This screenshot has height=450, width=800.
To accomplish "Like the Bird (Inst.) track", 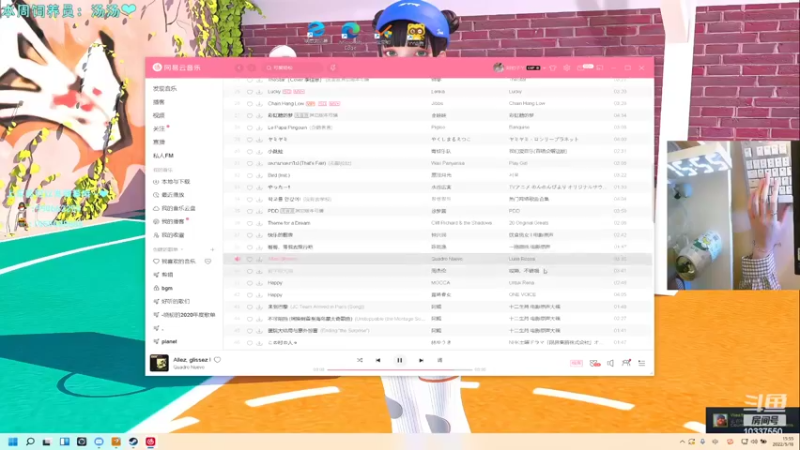I will click(x=249, y=175).
